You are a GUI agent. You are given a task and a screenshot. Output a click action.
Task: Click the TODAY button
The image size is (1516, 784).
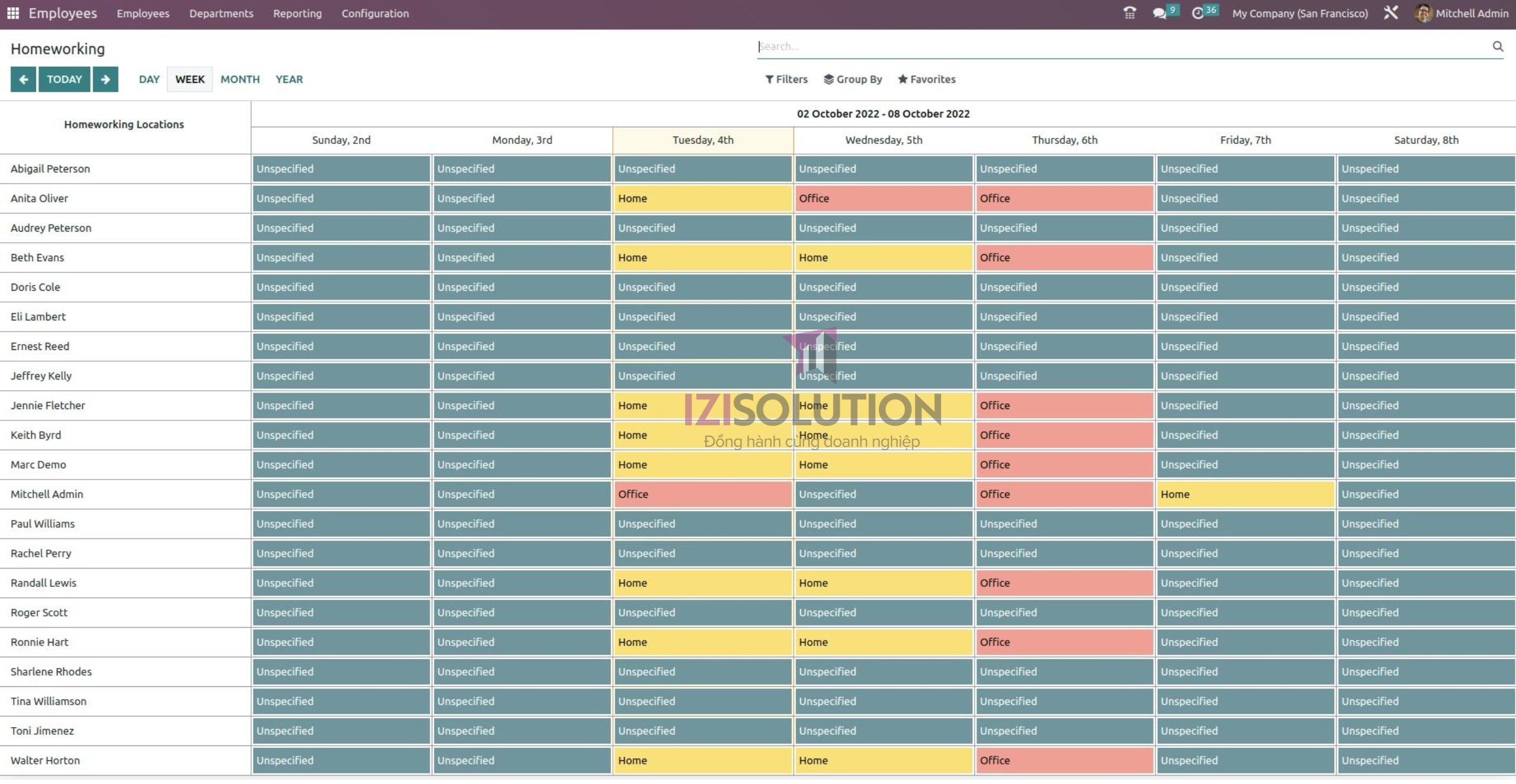point(64,79)
